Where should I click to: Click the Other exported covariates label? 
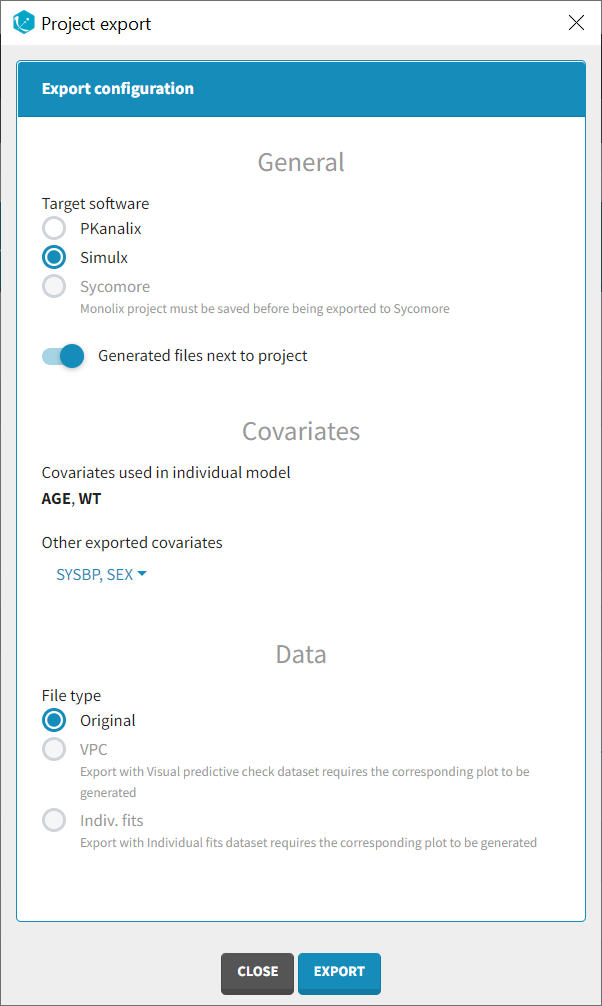point(132,543)
